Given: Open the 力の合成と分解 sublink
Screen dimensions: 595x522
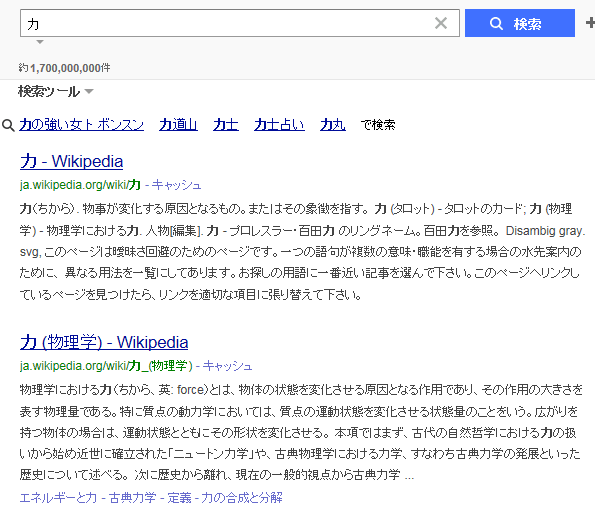Looking at the screenshot, I should pyautogui.click(x=242, y=497).
